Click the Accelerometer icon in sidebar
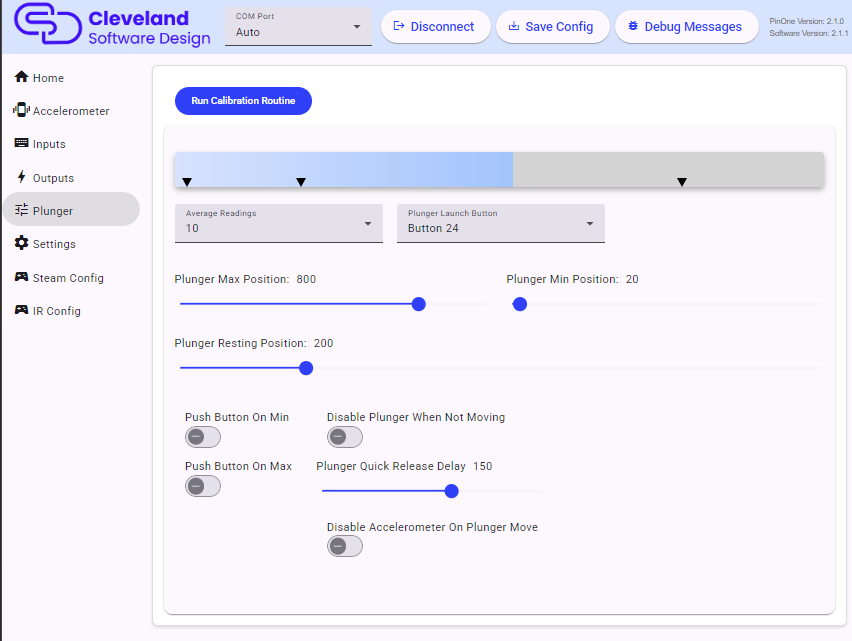This screenshot has height=641, width=852. coord(21,111)
